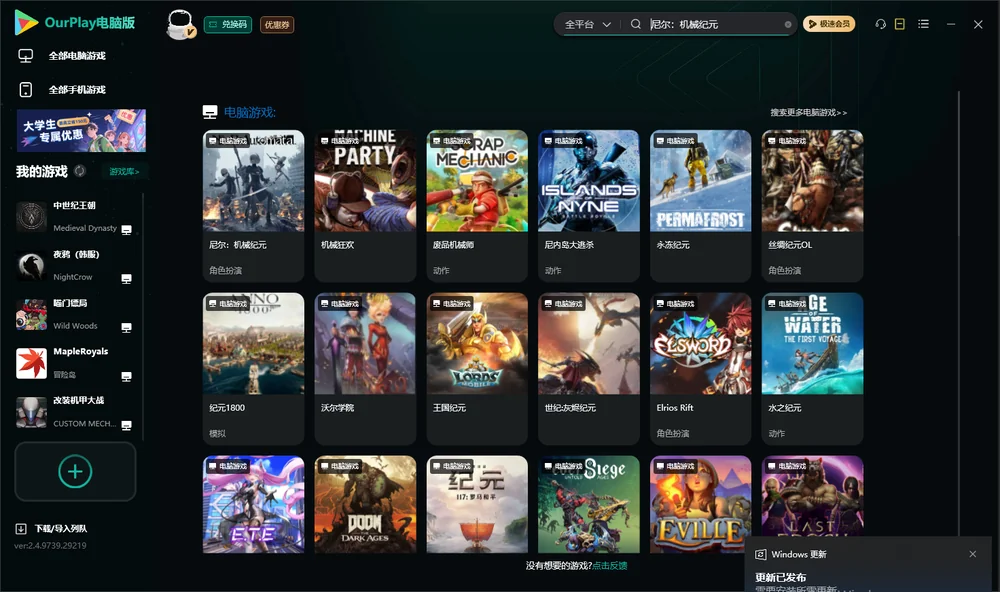
Task: Focus the search field with 尼尔: 机械纪元
Action: click(714, 24)
